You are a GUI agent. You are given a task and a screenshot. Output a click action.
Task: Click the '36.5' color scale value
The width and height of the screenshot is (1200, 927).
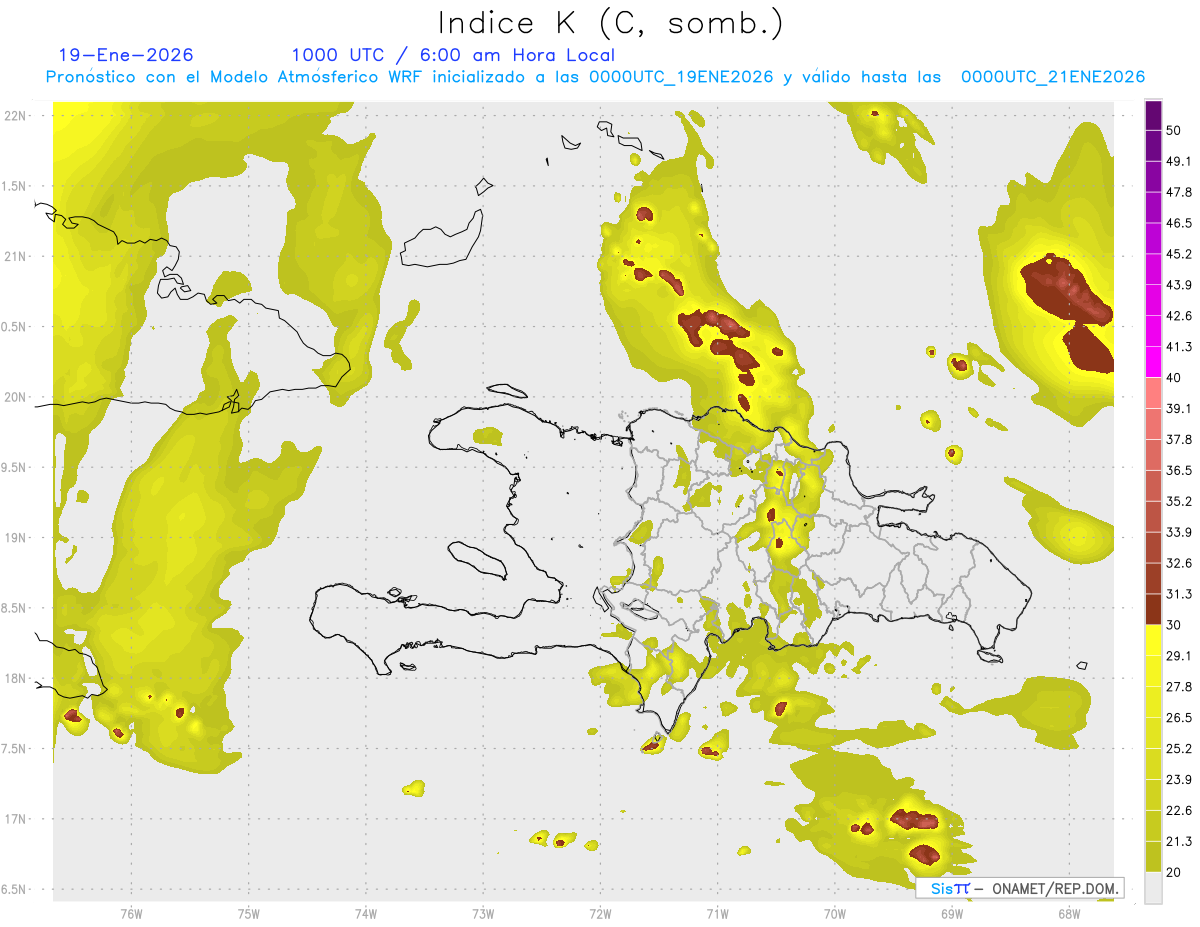[1180, 470]
